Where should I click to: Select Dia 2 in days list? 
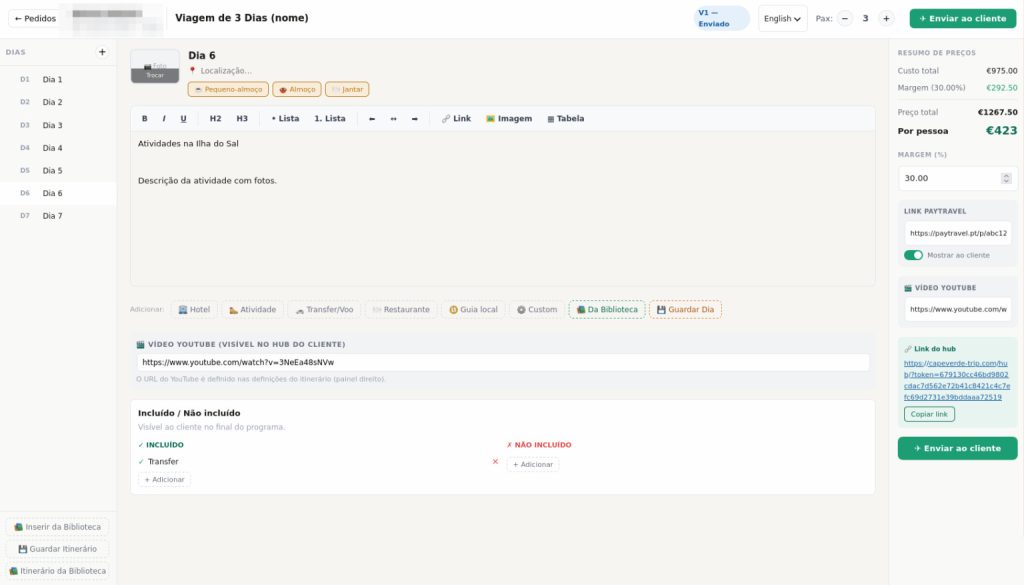(58, 102)
